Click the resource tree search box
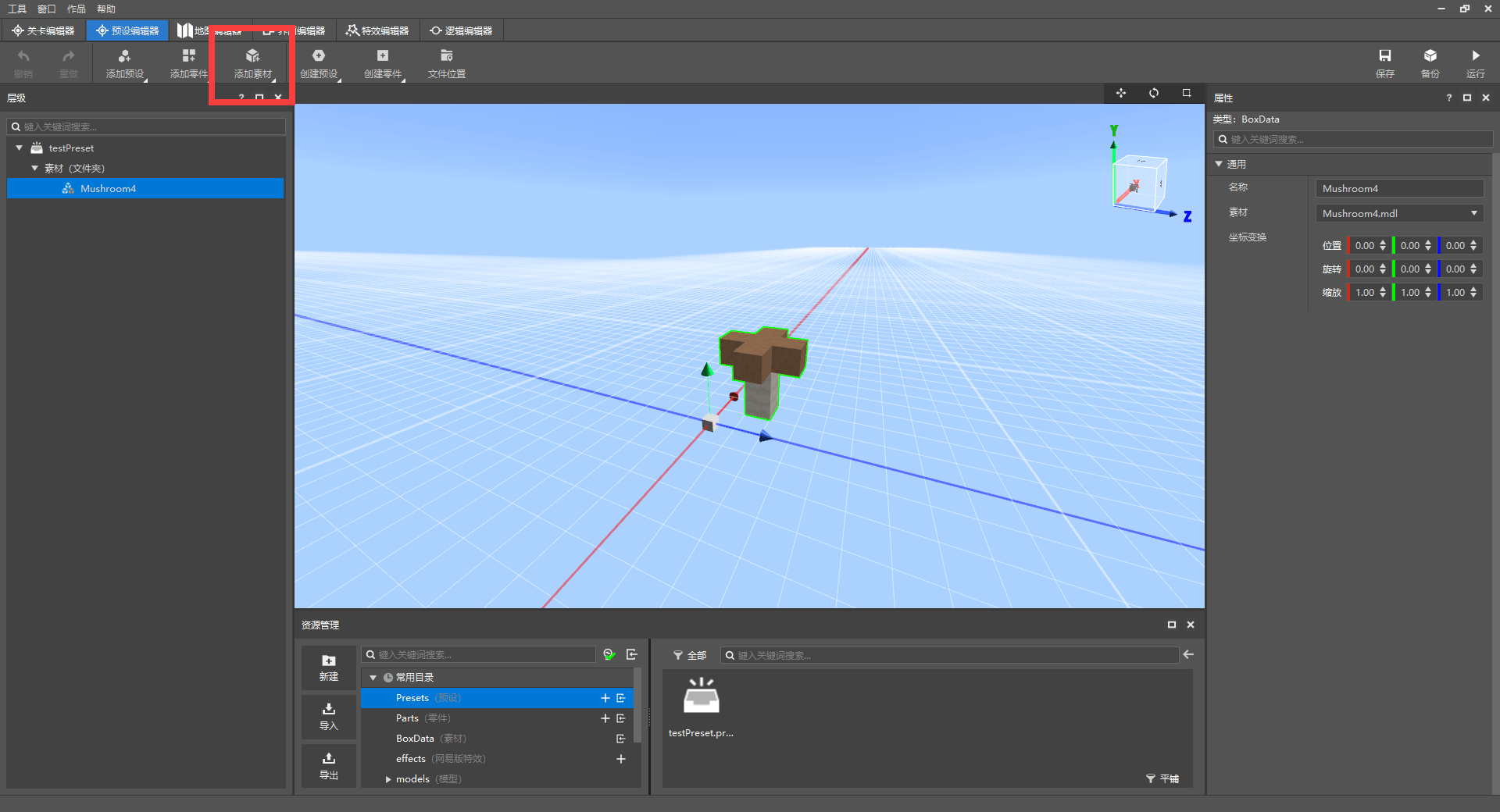The height and width of the screenshot is (812, 1500). pos(479,654)
